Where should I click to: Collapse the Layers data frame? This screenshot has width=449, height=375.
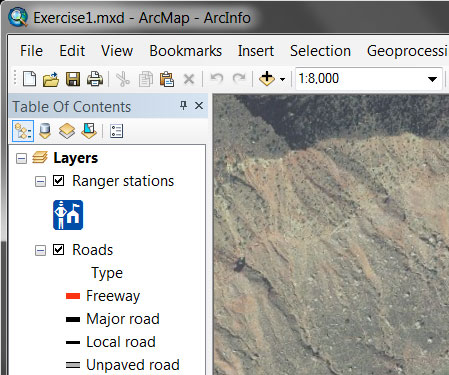point(21,158)
